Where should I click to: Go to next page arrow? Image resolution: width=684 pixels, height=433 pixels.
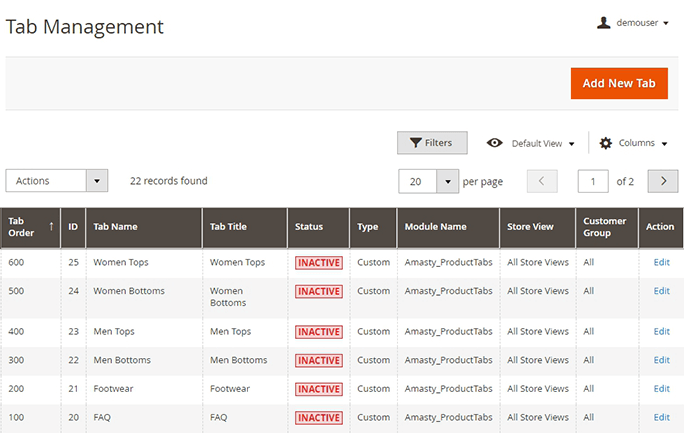663,181
